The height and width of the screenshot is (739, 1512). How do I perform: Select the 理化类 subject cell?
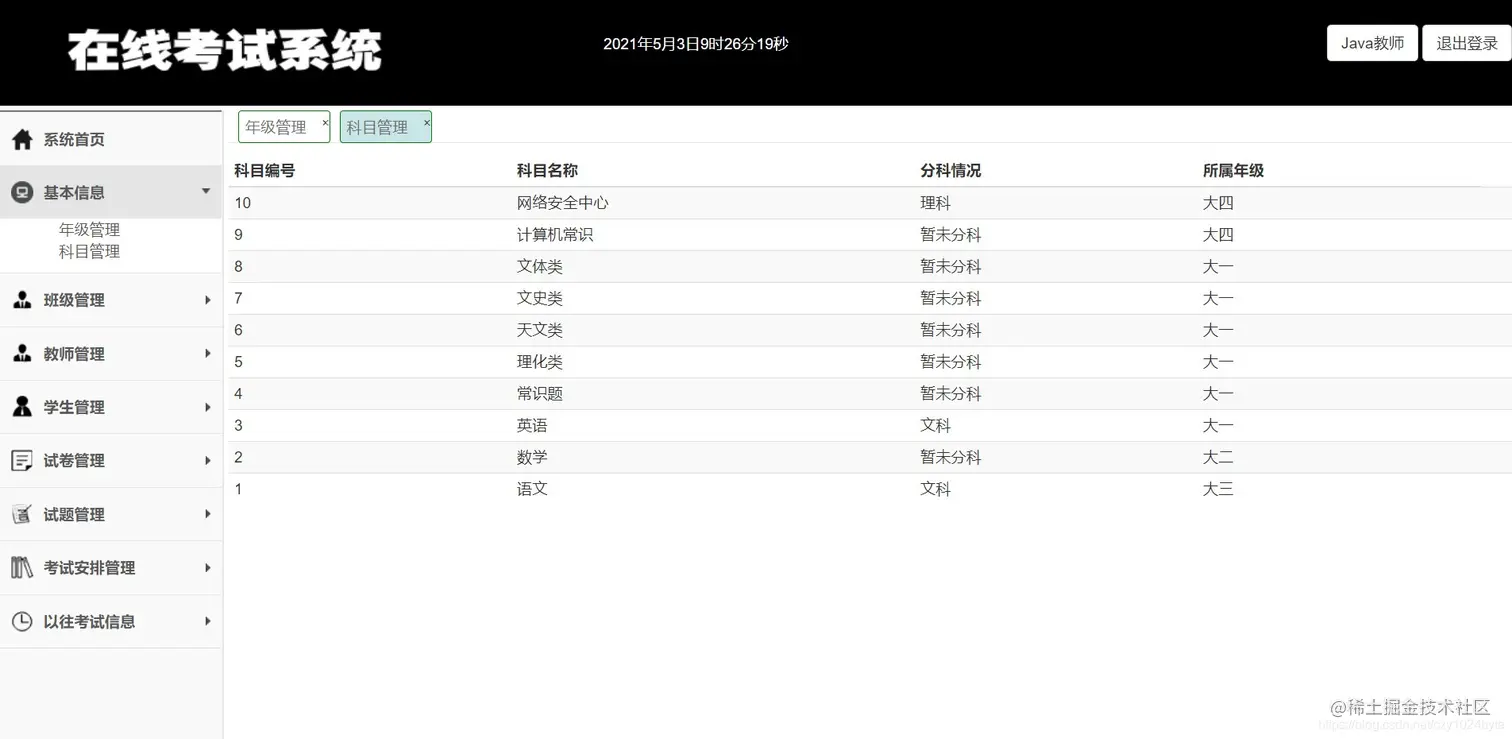pos(540,362)
